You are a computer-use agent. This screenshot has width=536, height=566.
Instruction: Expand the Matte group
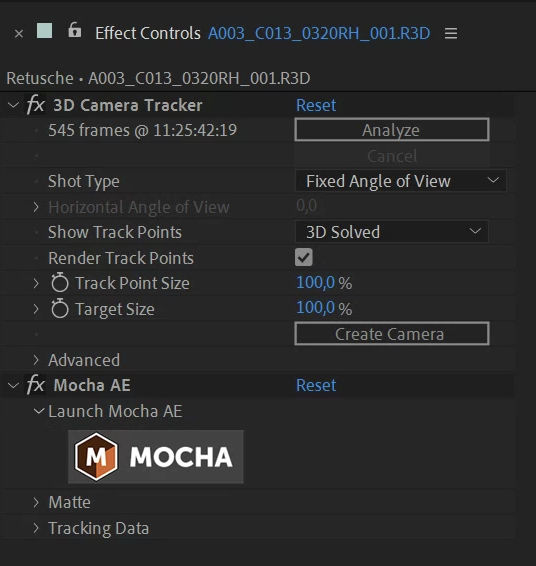click(x=36, y=502)
